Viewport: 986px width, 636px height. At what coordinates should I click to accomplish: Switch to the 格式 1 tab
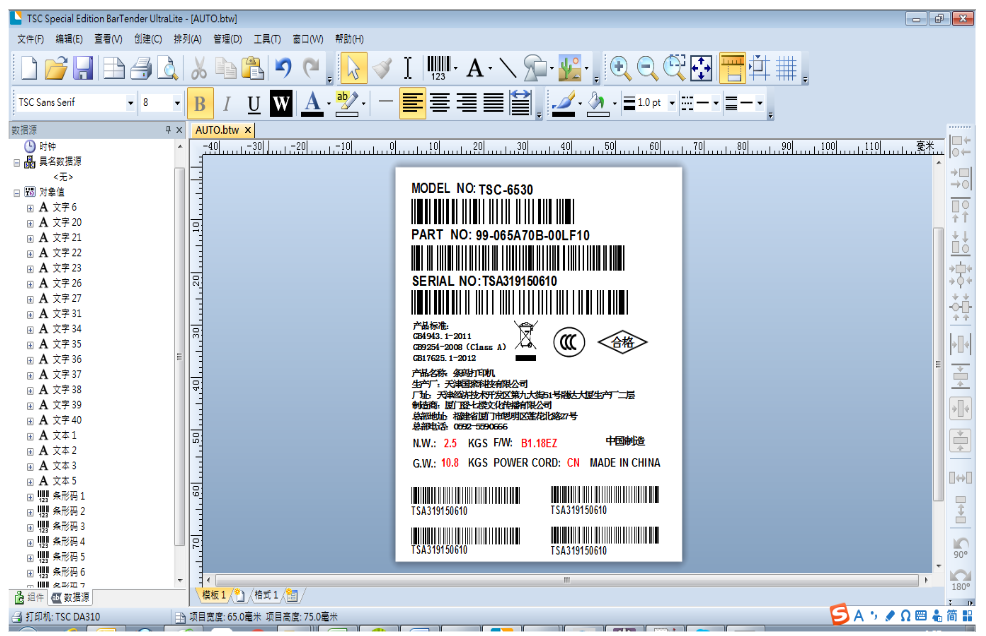pos(265,595)
